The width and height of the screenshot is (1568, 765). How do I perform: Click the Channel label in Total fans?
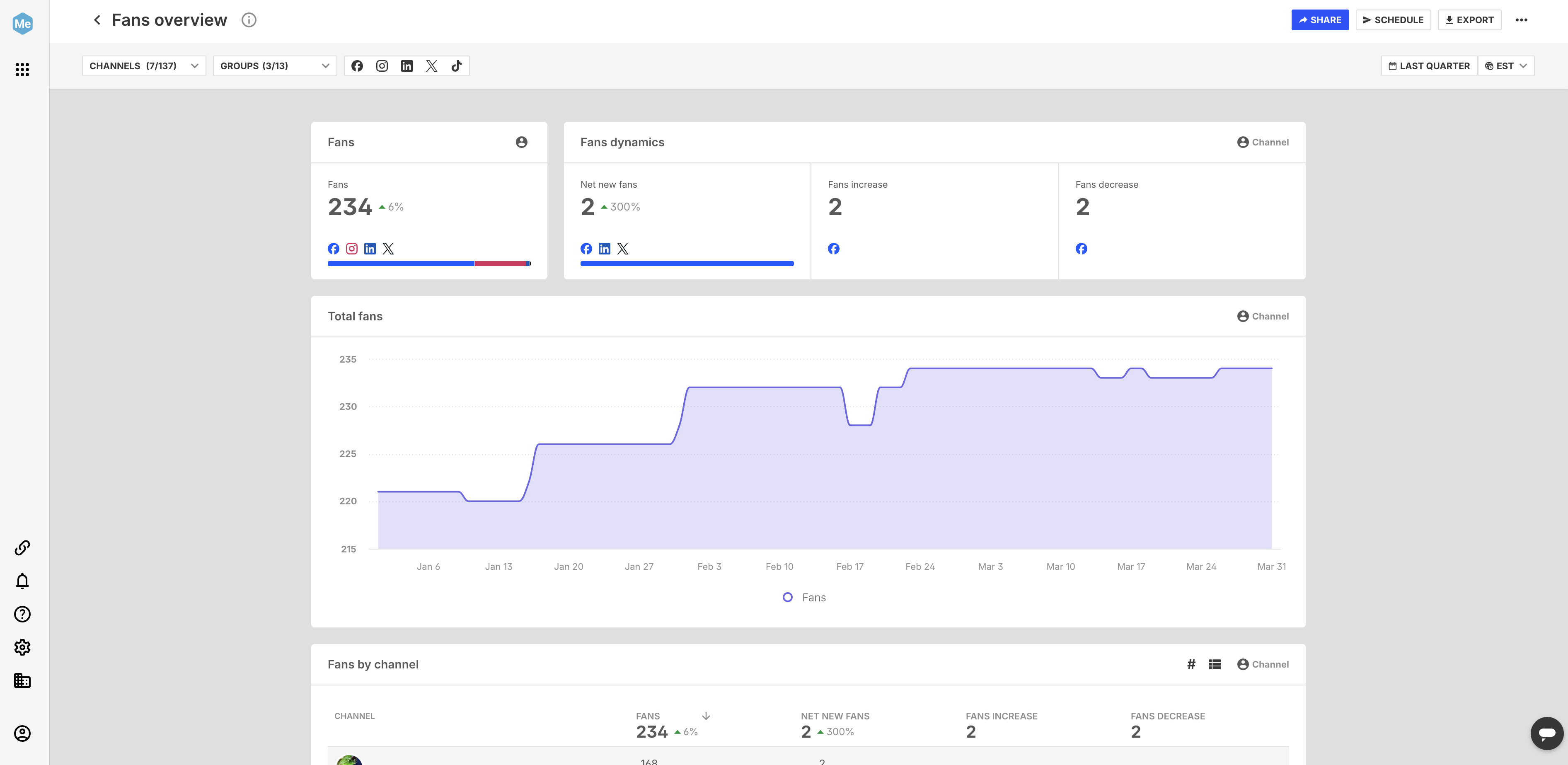(x=1263, y=317)
